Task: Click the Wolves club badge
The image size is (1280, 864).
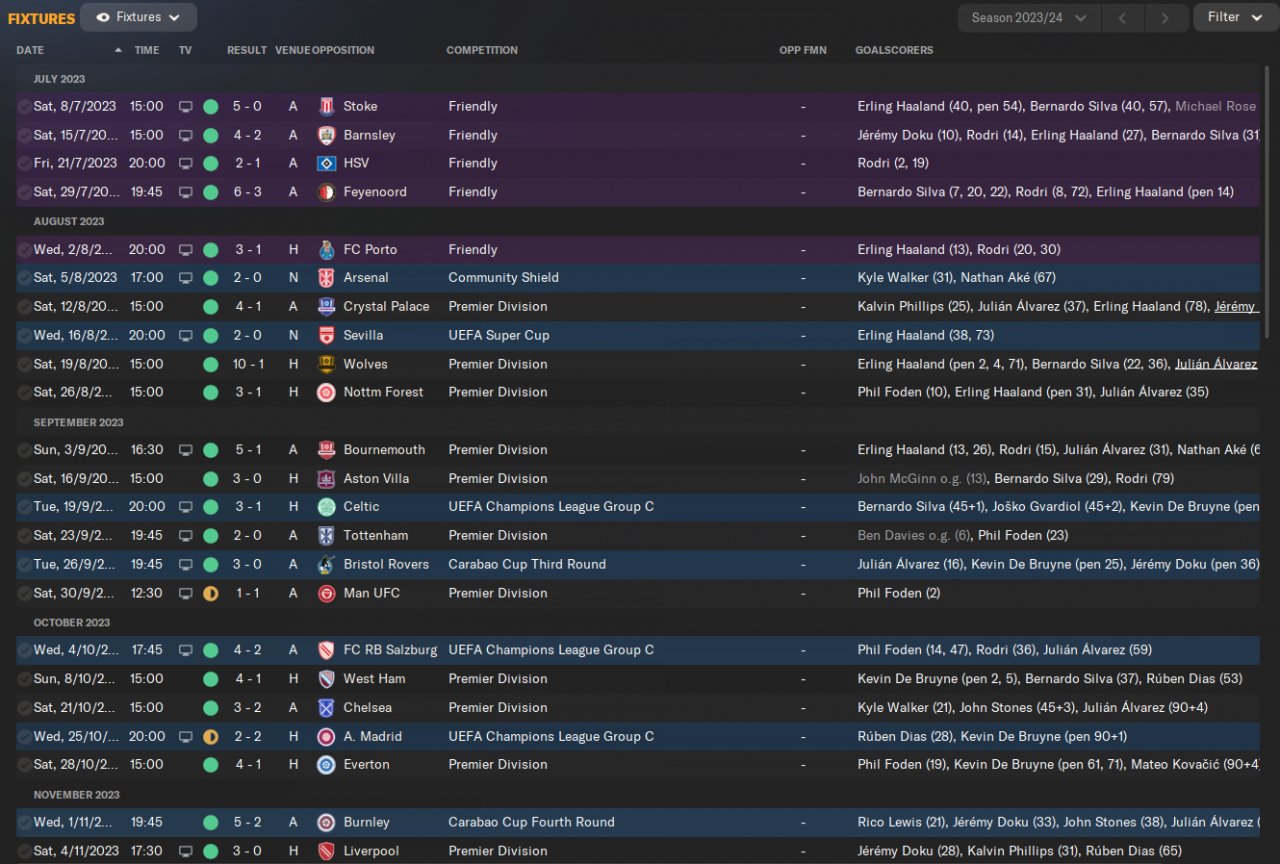Action: (x=326, y=364)
